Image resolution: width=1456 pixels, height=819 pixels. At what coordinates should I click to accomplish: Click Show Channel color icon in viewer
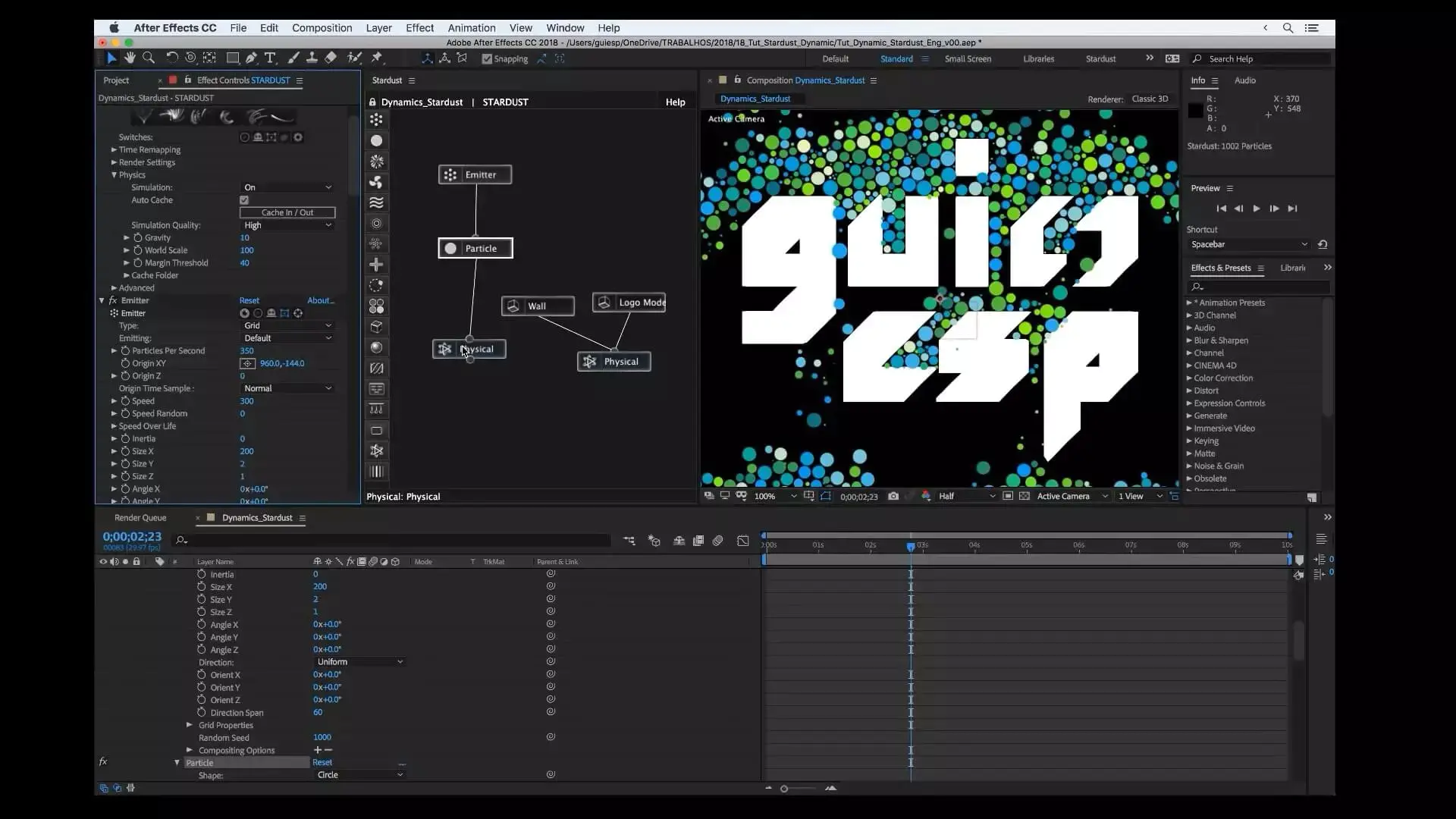925,496
